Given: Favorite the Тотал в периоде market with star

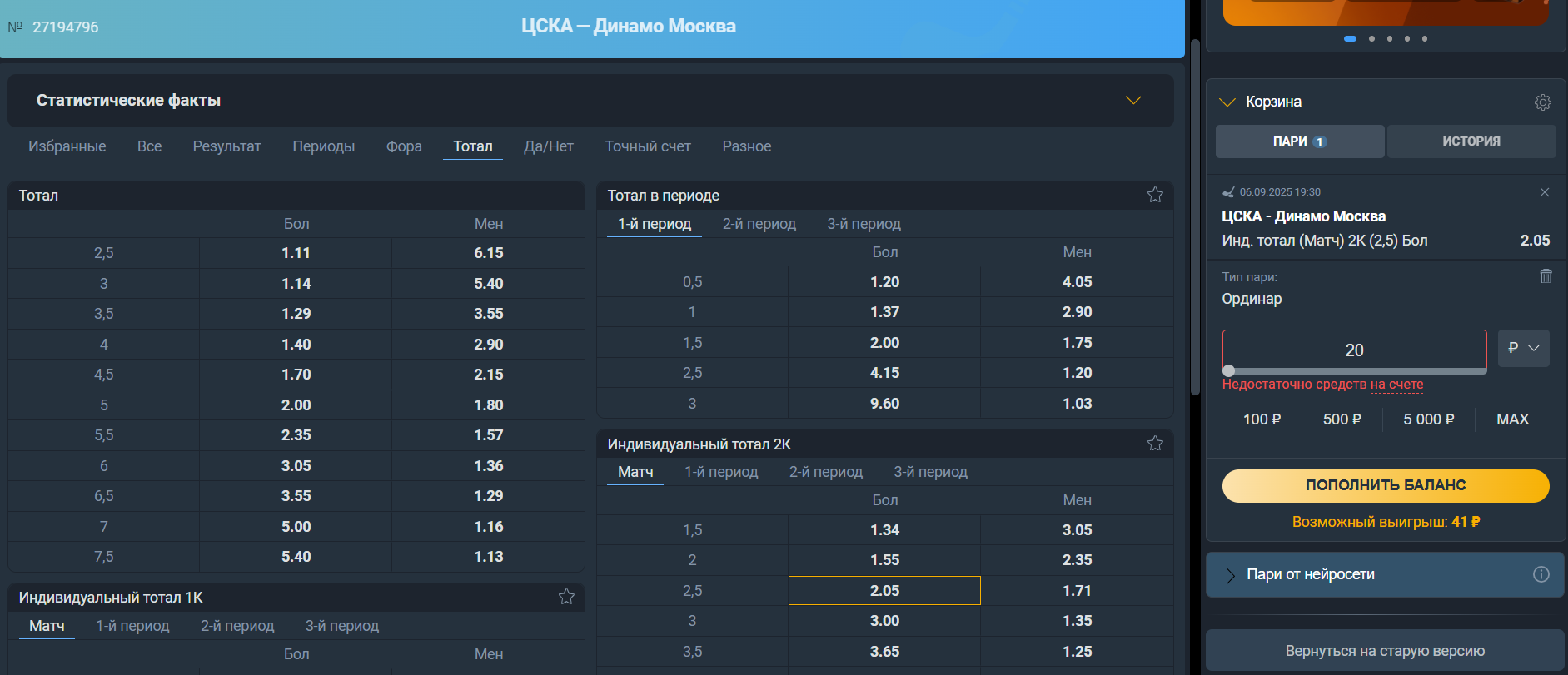Looking at the screenshot, I should [1155, 195].
